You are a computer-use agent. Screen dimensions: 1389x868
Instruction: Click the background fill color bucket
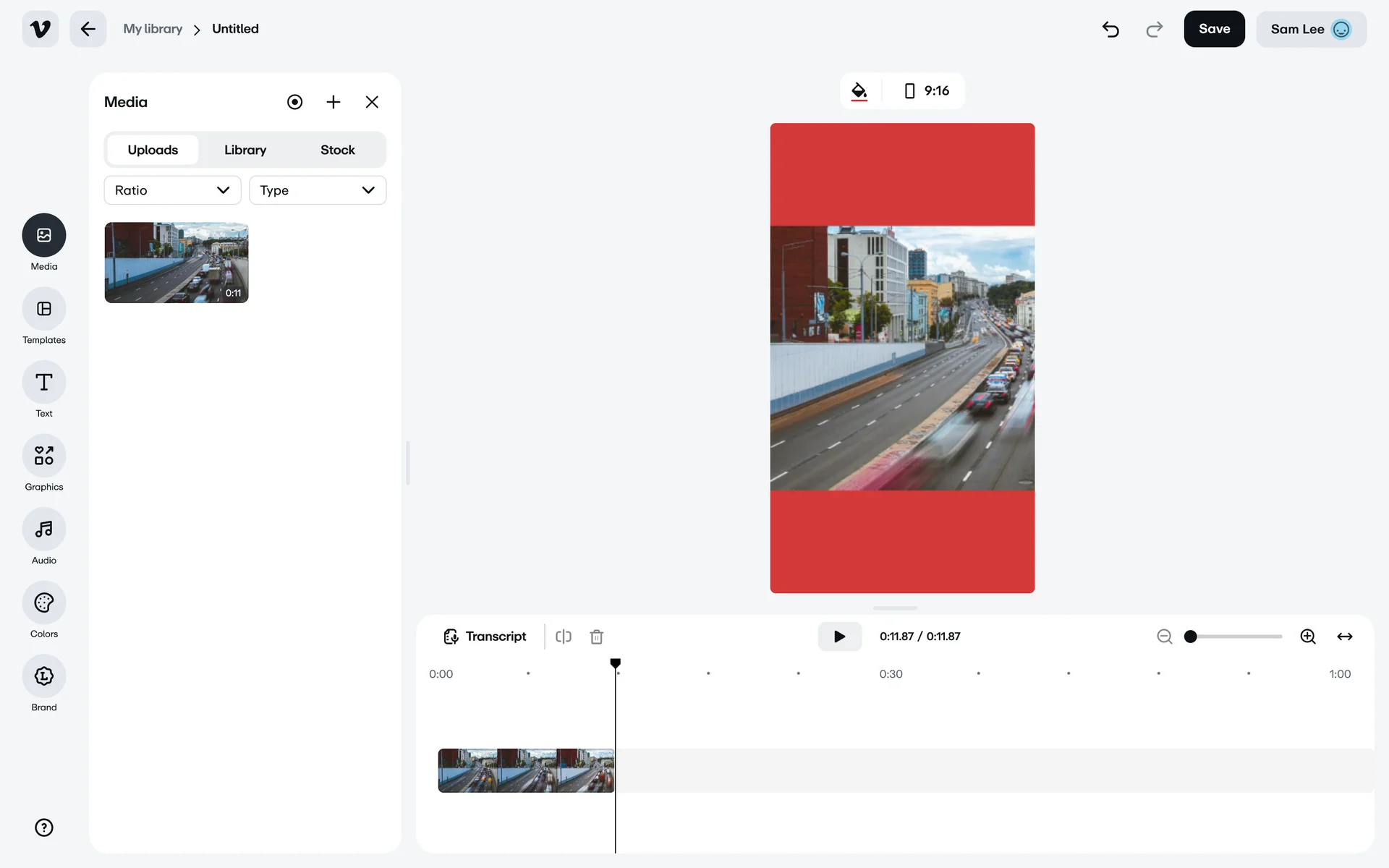click(x=859, y=91)
